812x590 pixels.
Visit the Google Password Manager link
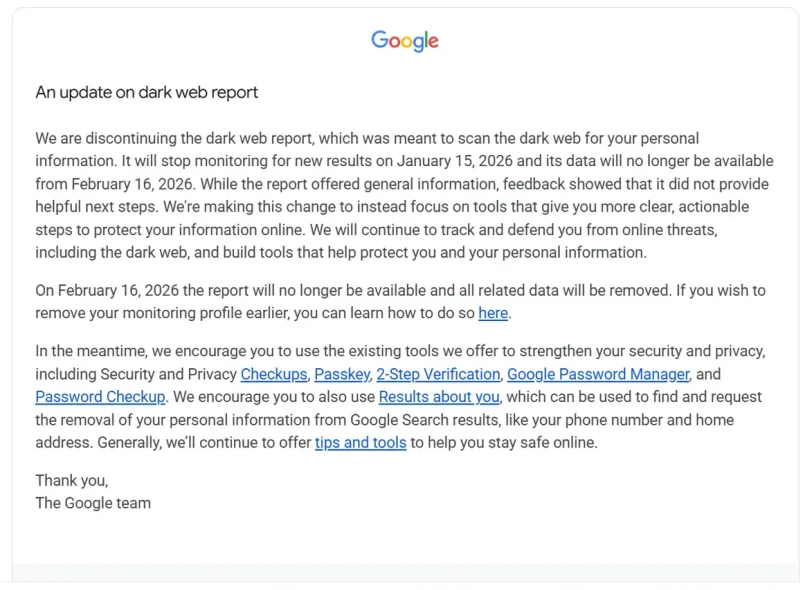click(598, 374)
